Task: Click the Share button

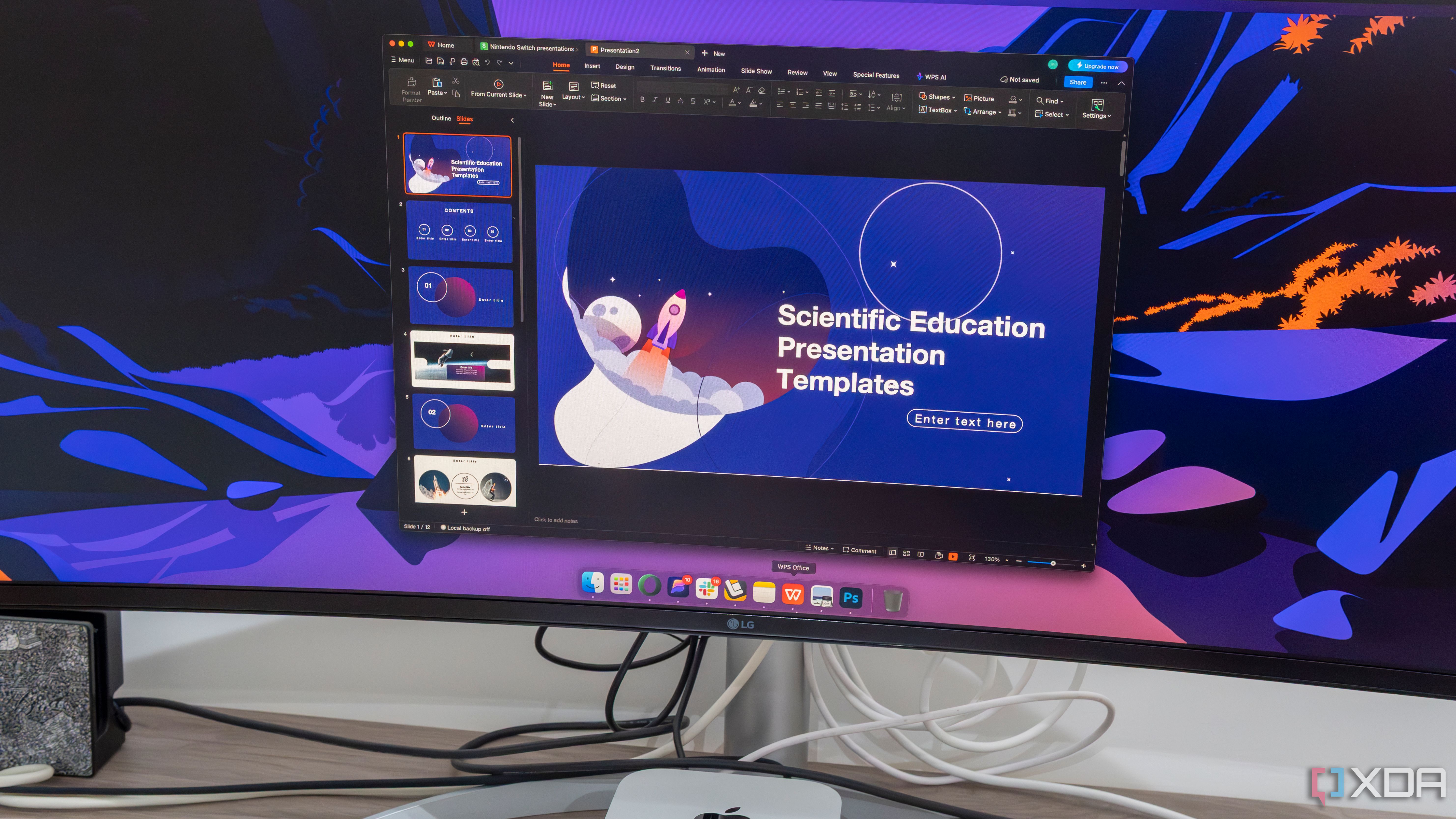Action: point(1077,82)
